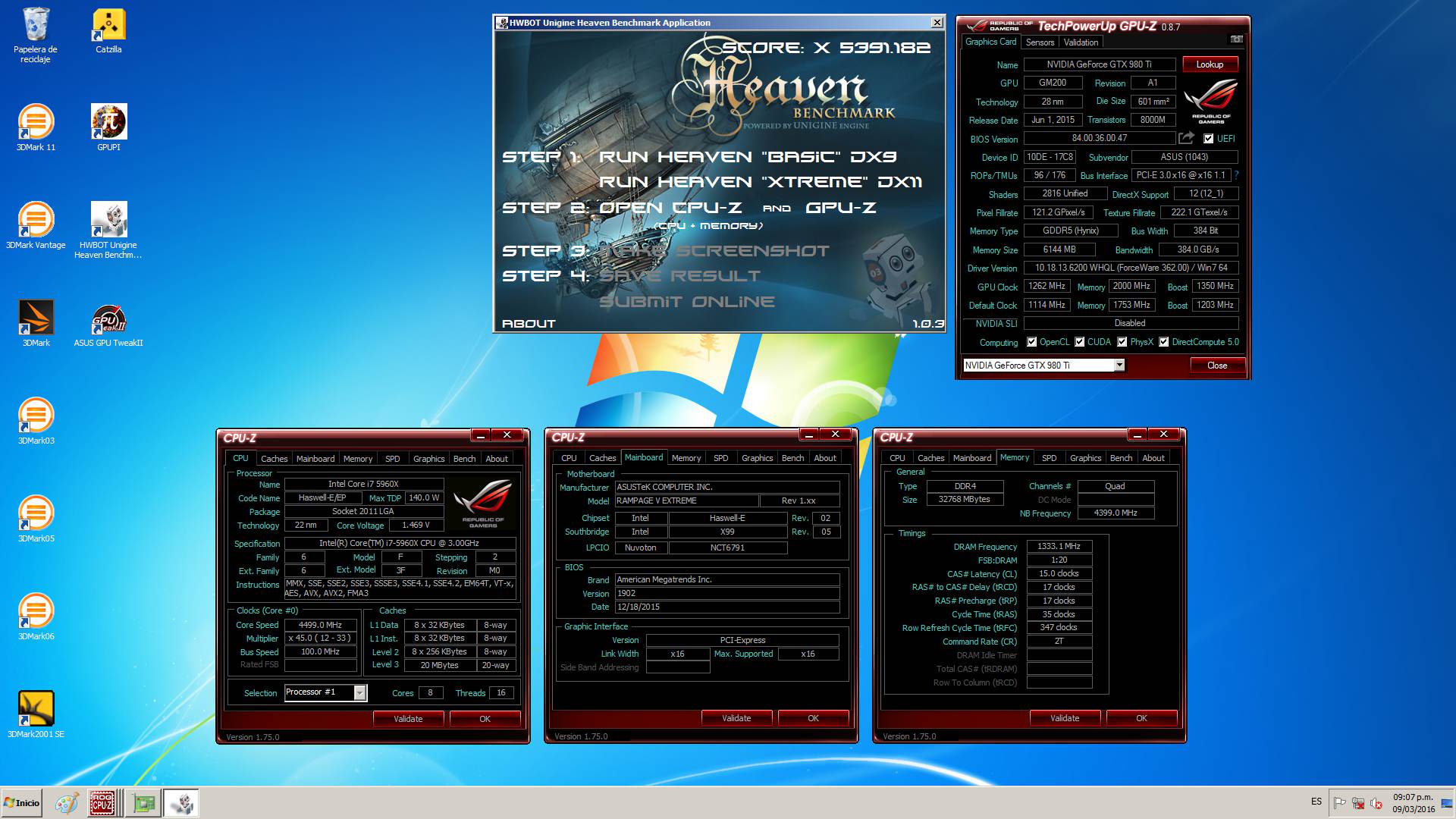Open the Processor #1 selection dropdown
Viewport: 1456px width, 819px height.
[360, 692]
